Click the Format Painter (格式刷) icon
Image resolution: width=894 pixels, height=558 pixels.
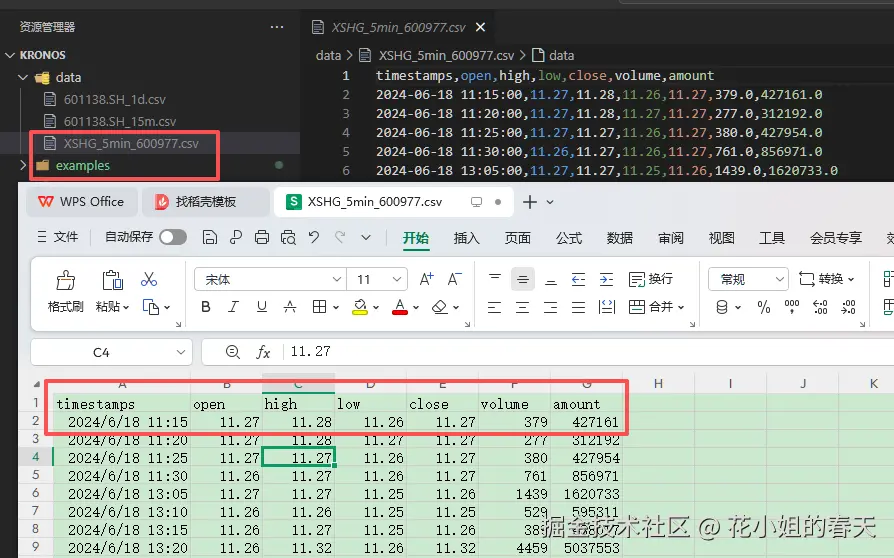[x=65, y=290]
